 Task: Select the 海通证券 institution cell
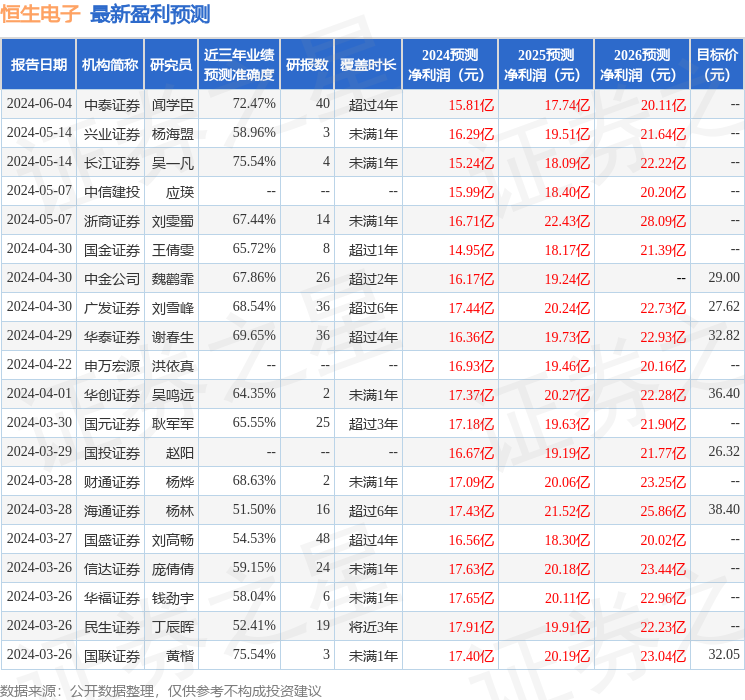point(112,510)
